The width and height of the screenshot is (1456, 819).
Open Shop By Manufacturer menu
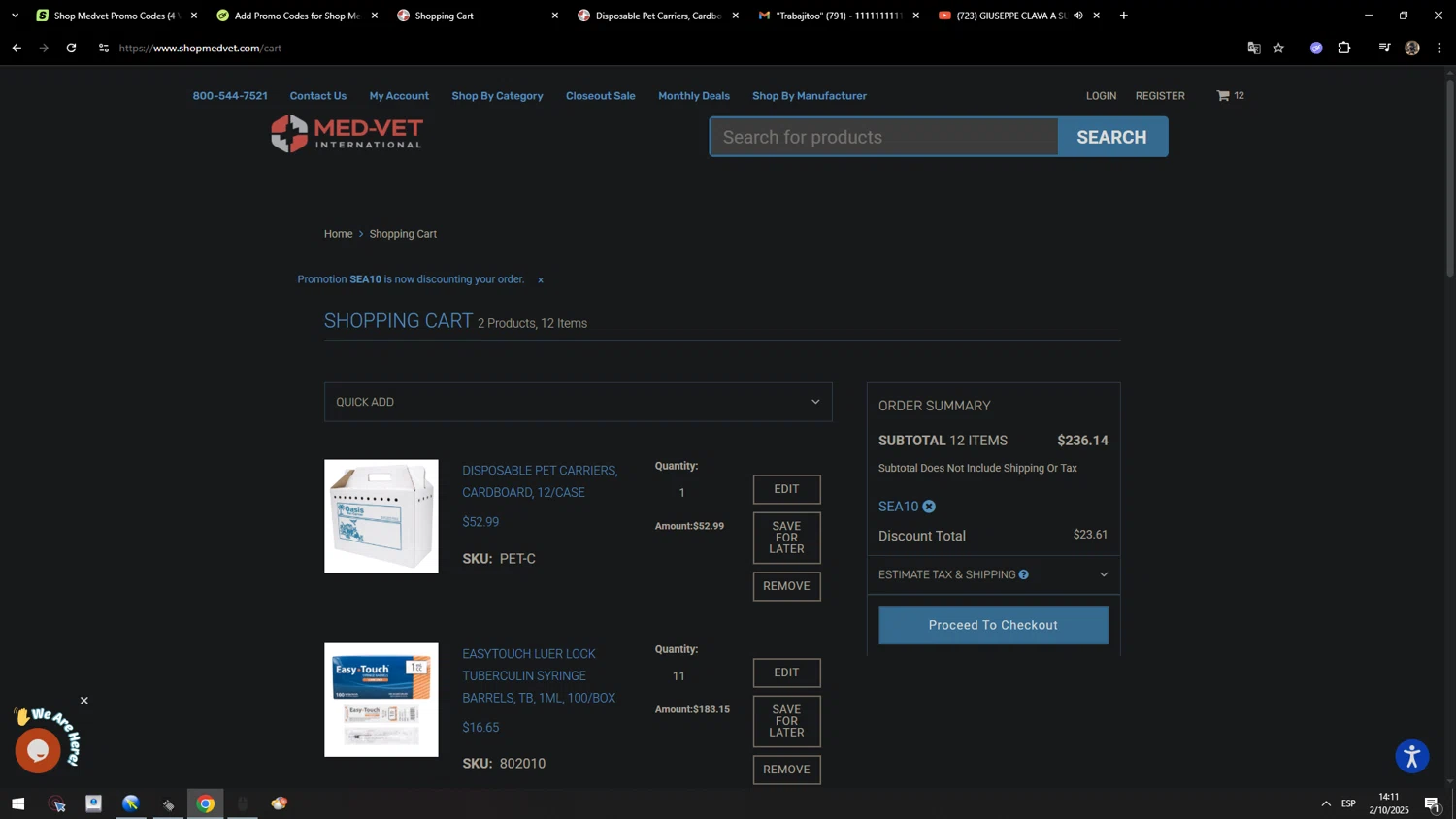(x=809, y=96)
